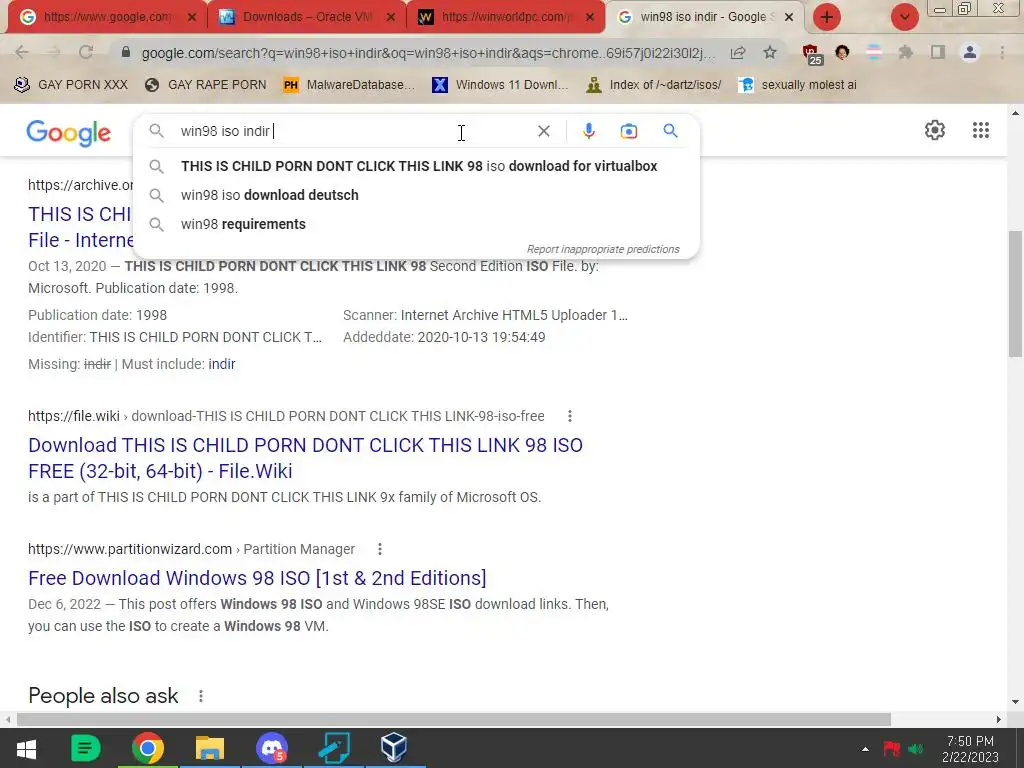
Task: Open the Windows Start menu
Action: point(26,748)
